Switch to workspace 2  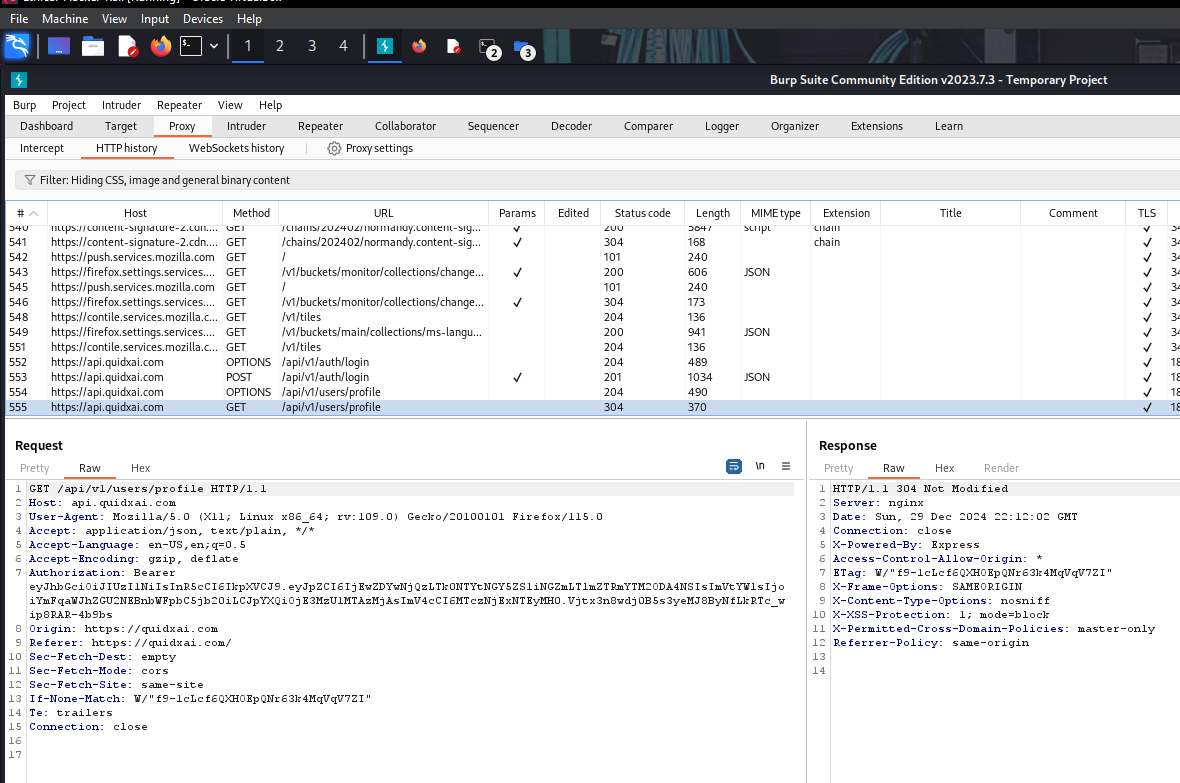pyautogui.click(x=280, y=46)
